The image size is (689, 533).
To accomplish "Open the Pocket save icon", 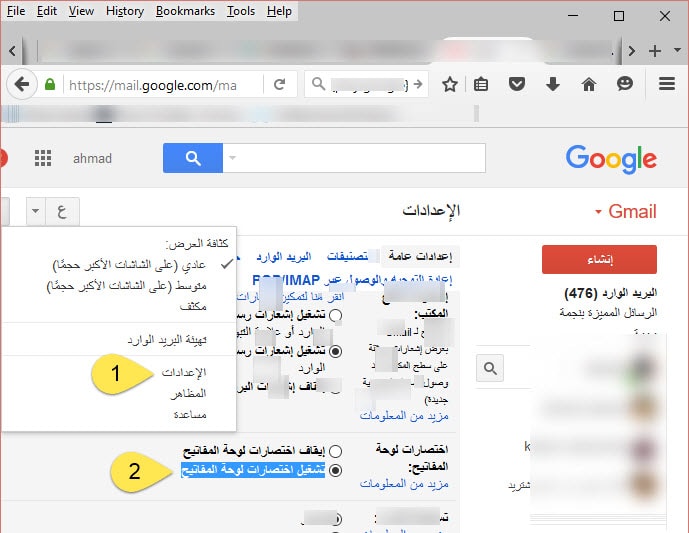I will tap(517, 85).
